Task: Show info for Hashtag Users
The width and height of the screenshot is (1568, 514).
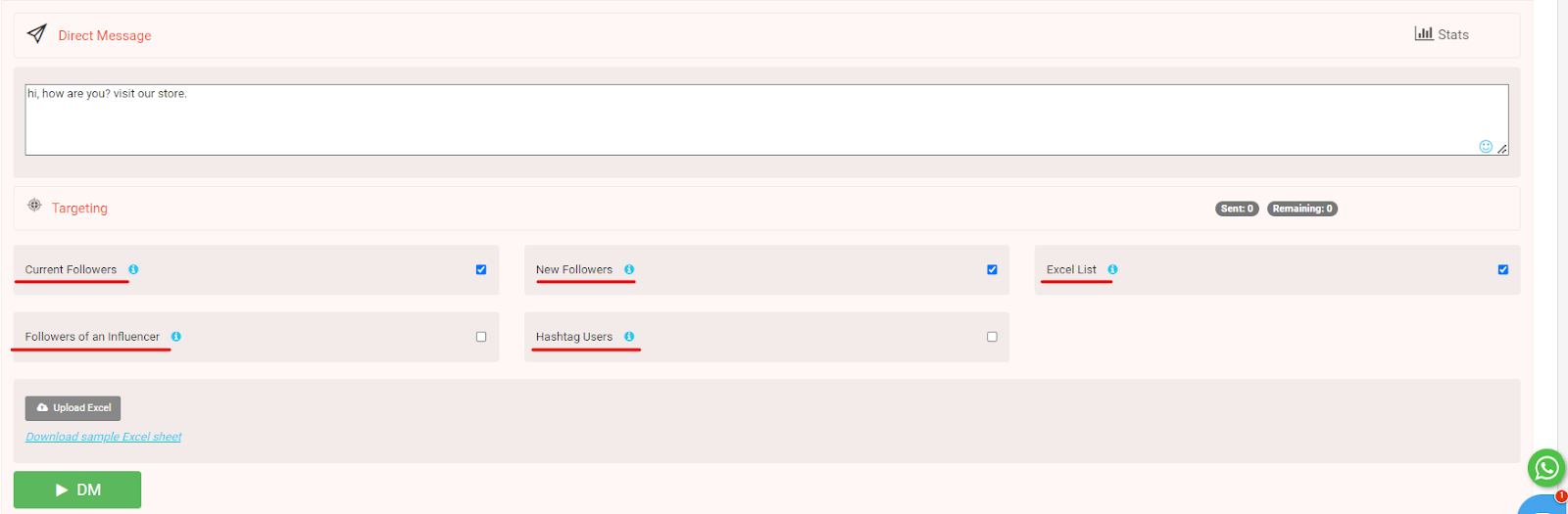Action: point(629,337)
